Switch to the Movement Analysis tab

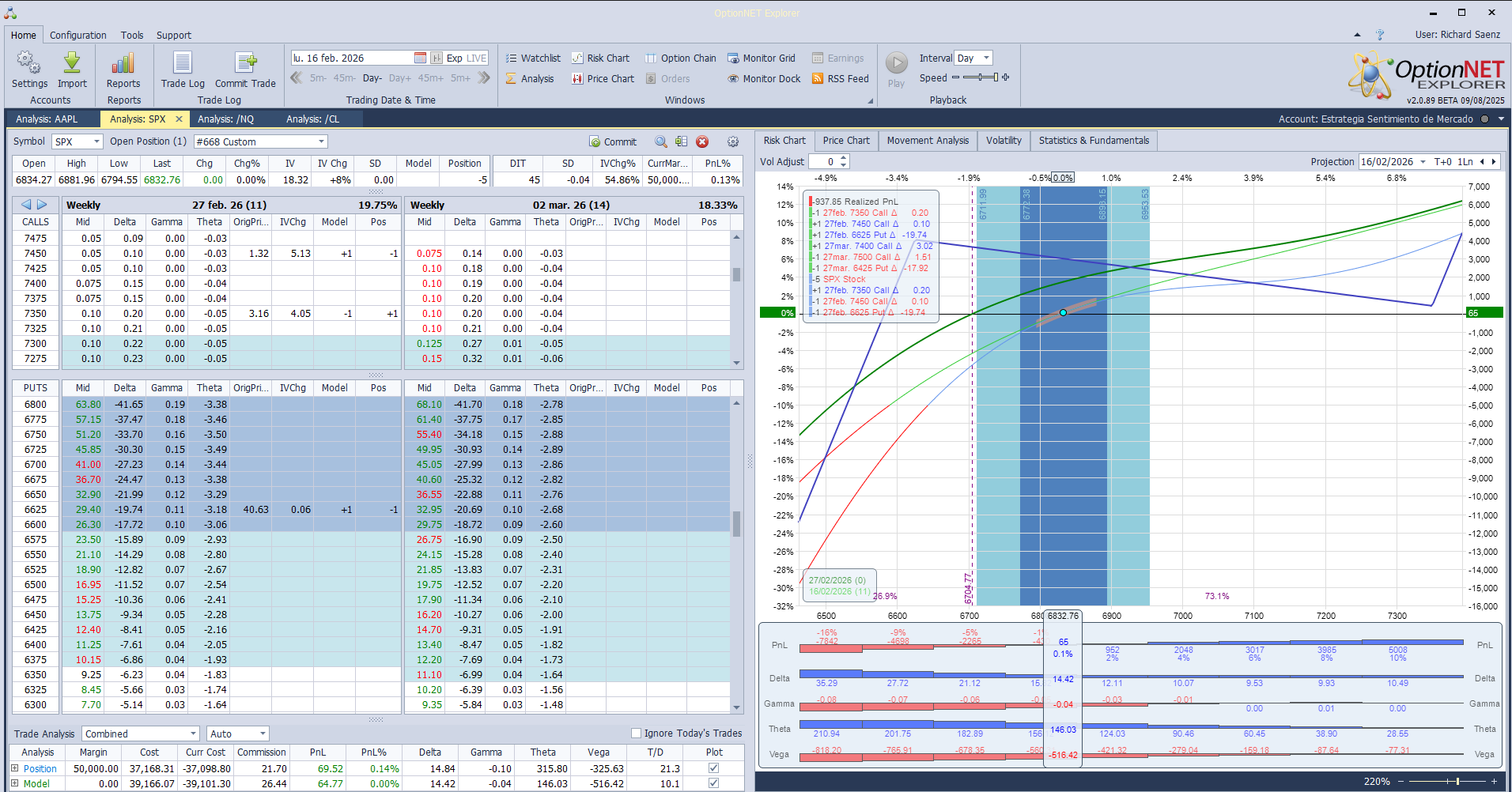tap(928, 141)
